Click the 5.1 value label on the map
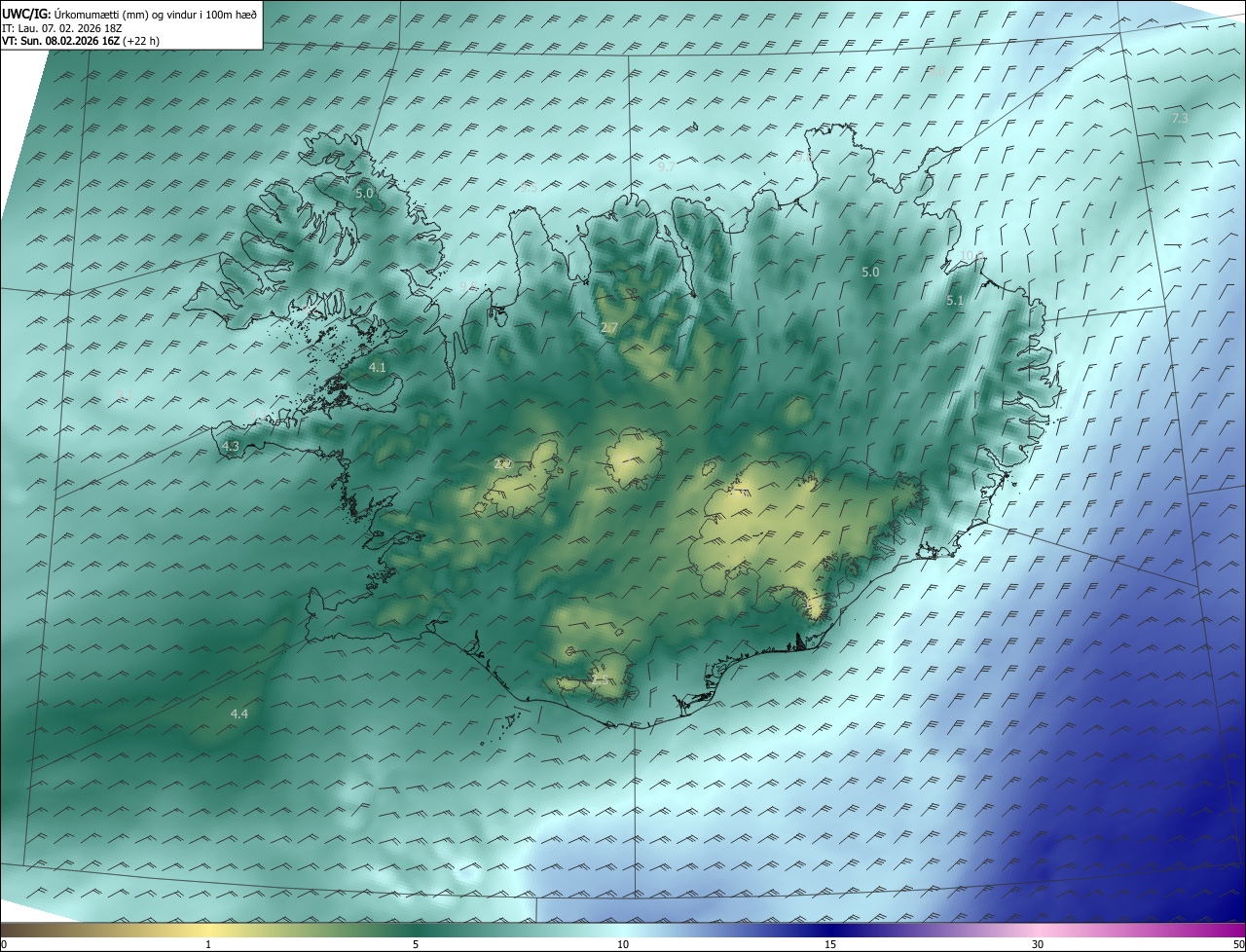 tap(954, 302)
